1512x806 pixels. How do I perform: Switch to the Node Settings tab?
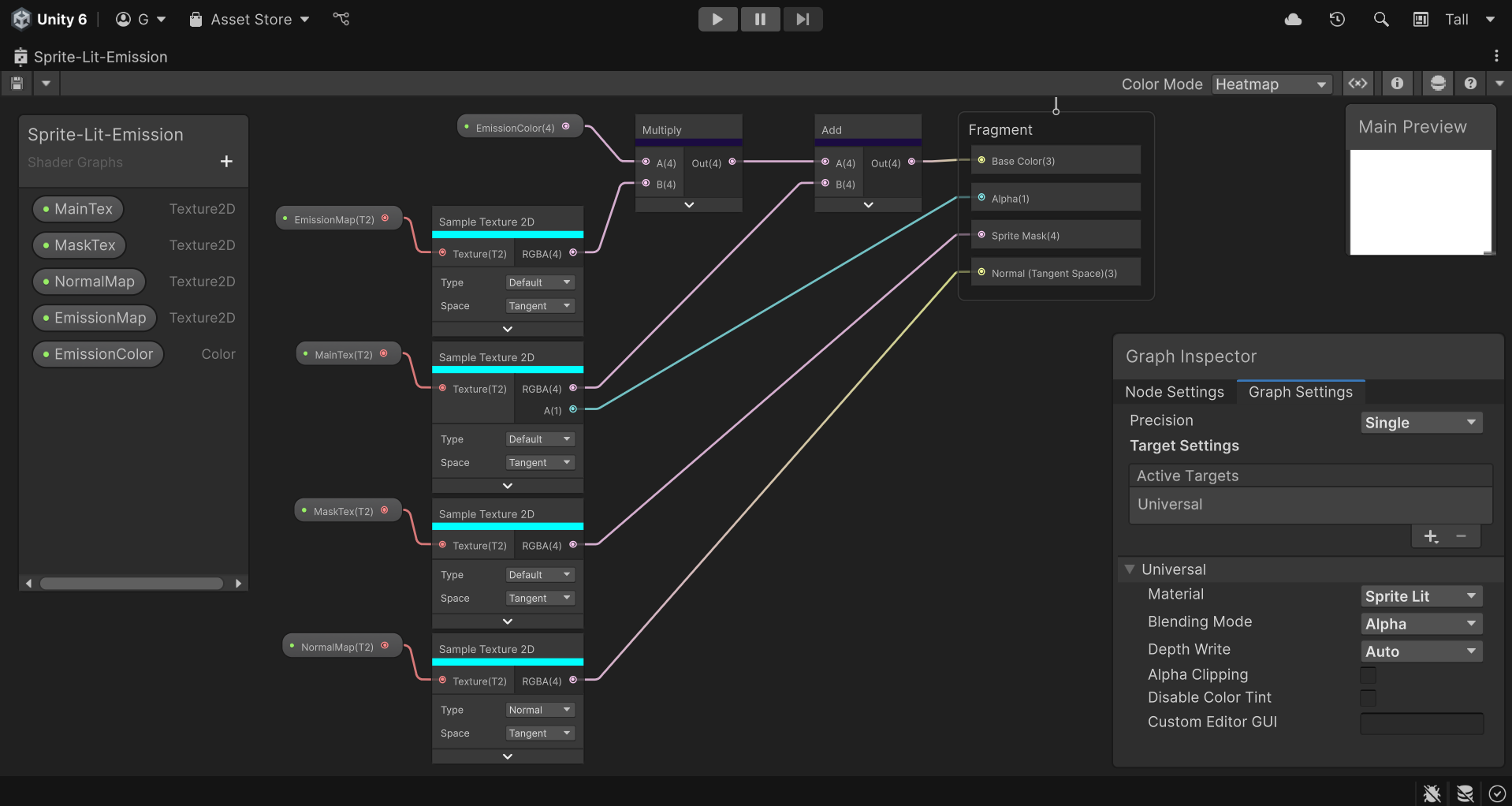click(1174, 392)
